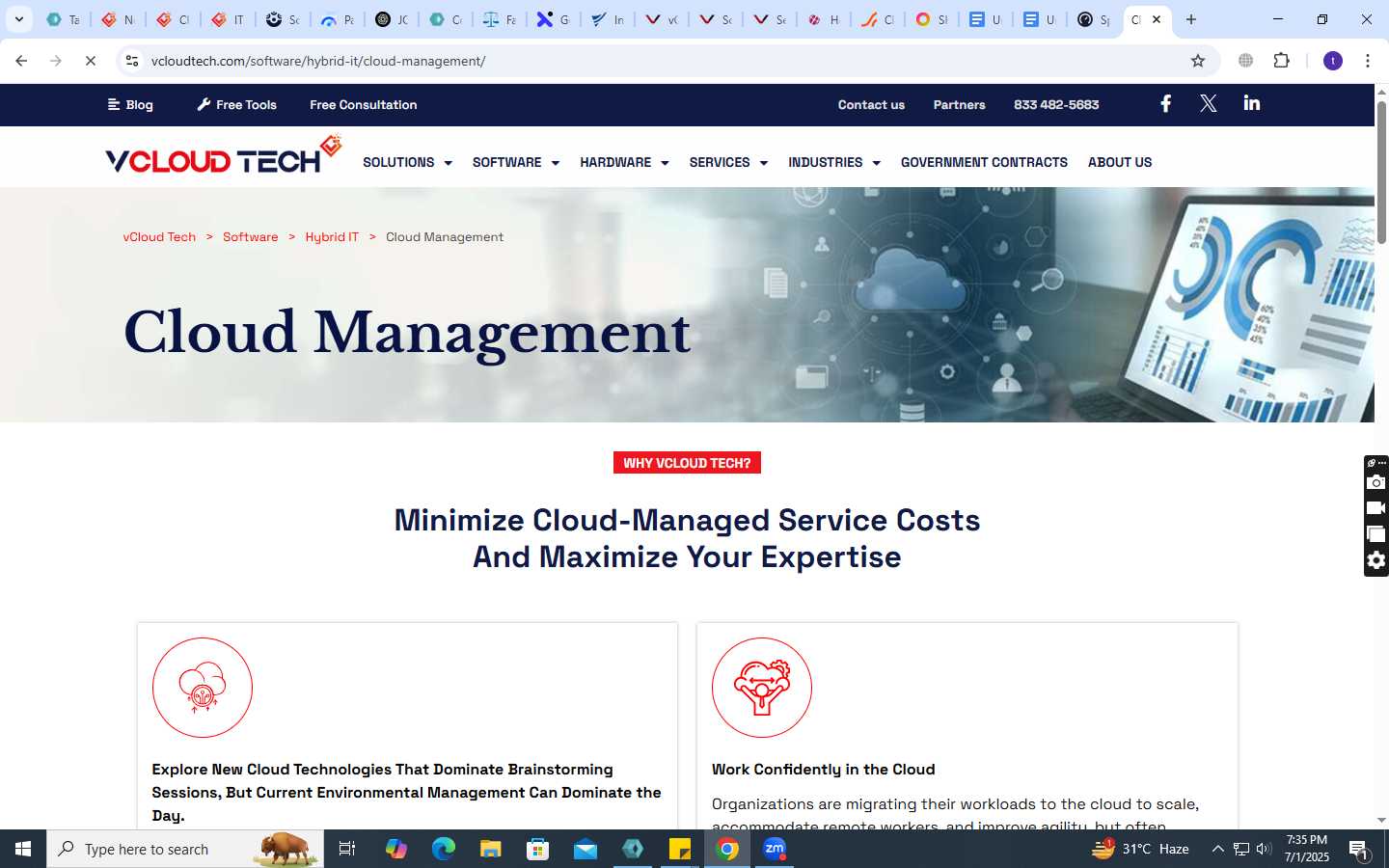This screenshot has width=1389, height=868.
Task: Click the phone number 833 482-5683
Action: tap(1056, 104)
